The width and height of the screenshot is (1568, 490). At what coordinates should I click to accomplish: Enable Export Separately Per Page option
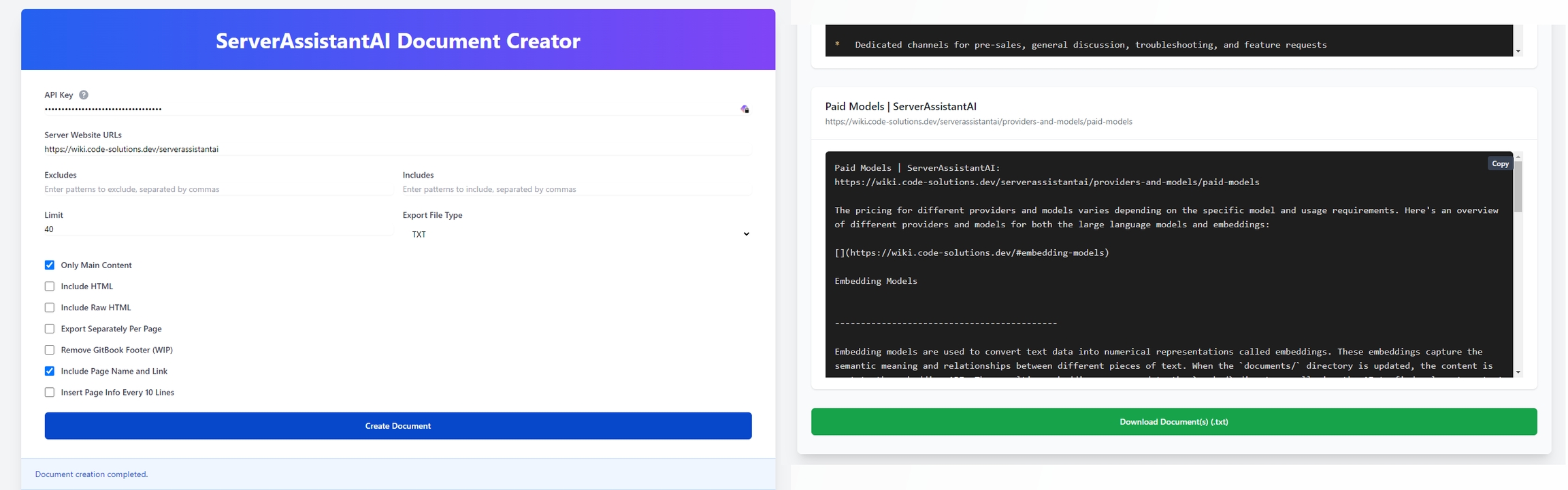pos(50,329)
